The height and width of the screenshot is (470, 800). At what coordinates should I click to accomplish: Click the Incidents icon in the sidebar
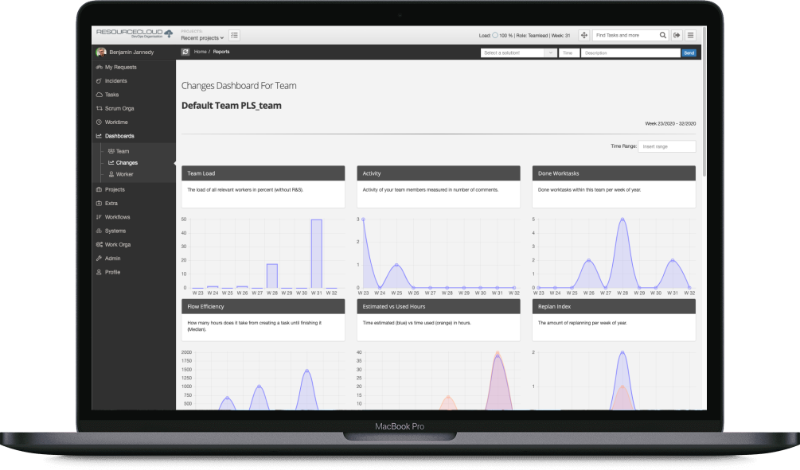pos(99,81)
